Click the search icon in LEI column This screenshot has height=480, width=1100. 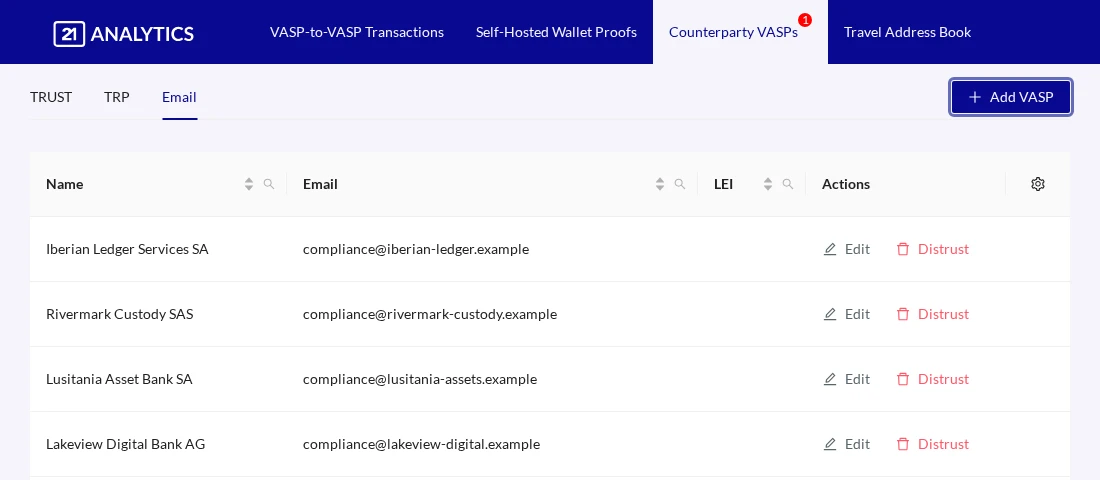tap(788, 184)
